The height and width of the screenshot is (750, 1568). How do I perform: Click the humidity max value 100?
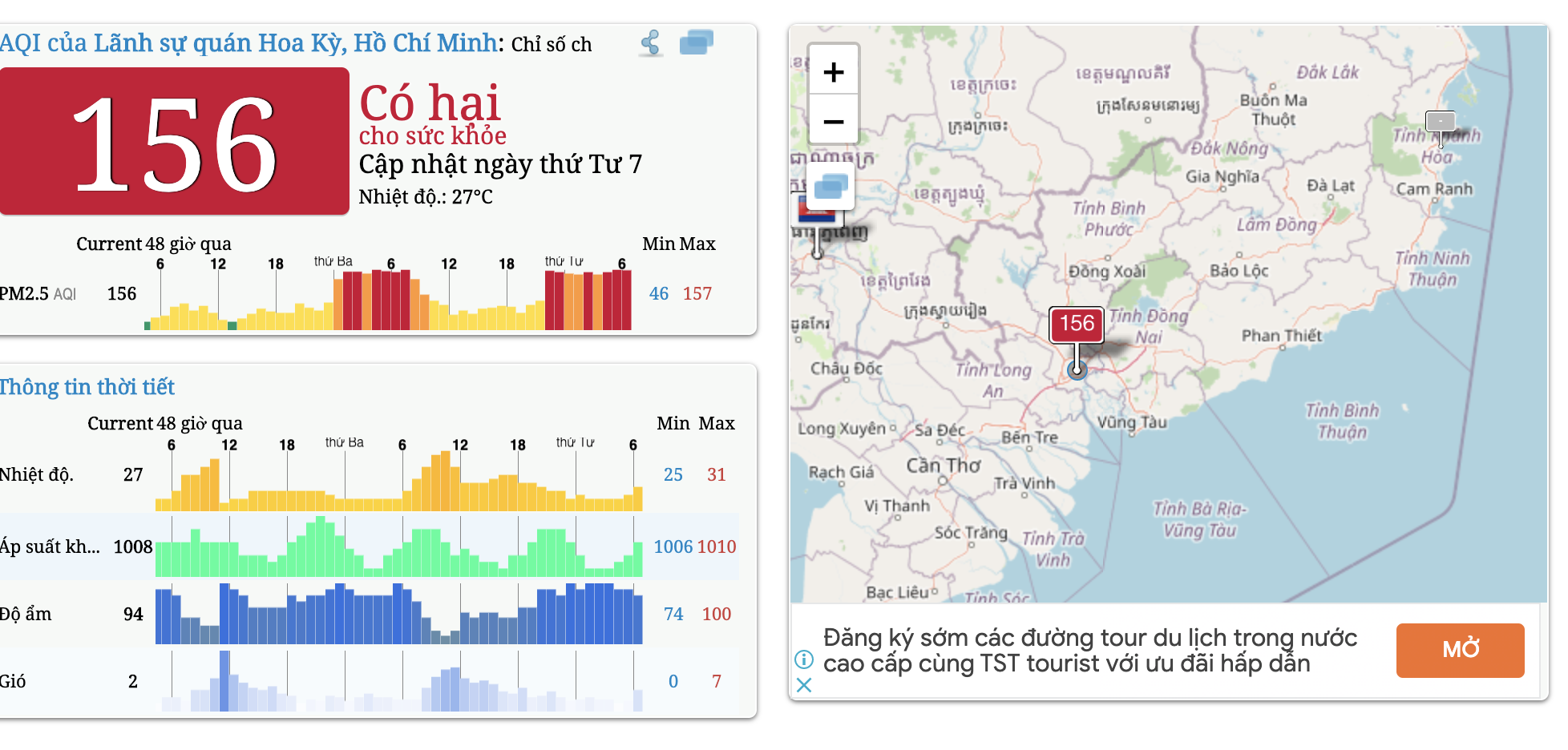717,614
